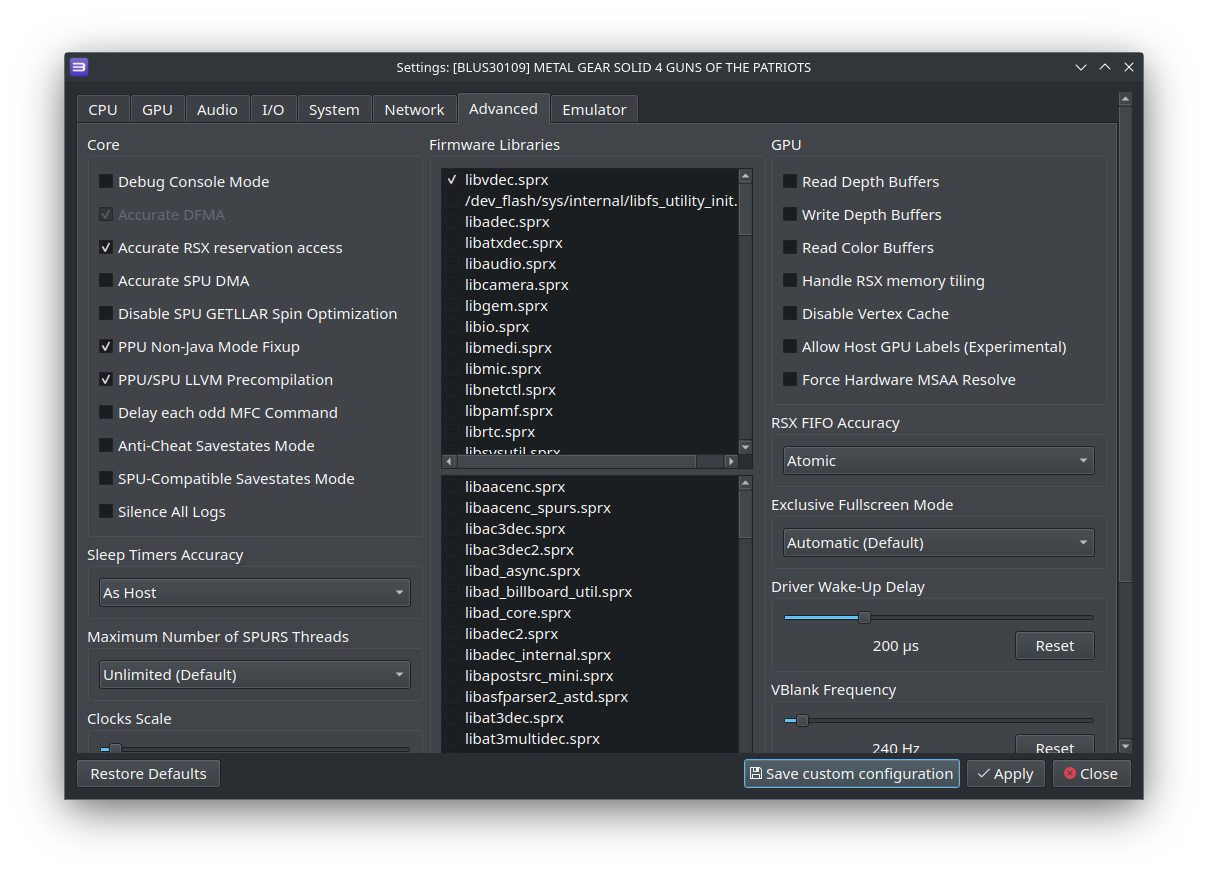The height and width of the screenshot is (876, 1208).
Task: Switch to the CPU tab
Action: (103, 110)
